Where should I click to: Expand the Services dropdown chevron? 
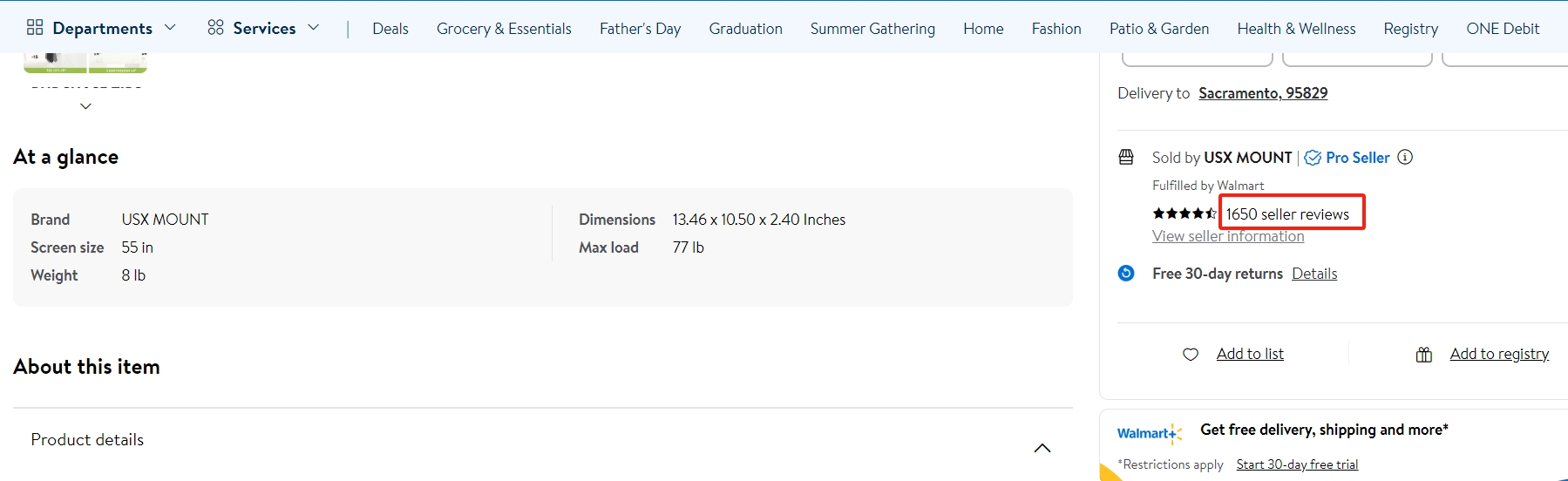[314, 28]
